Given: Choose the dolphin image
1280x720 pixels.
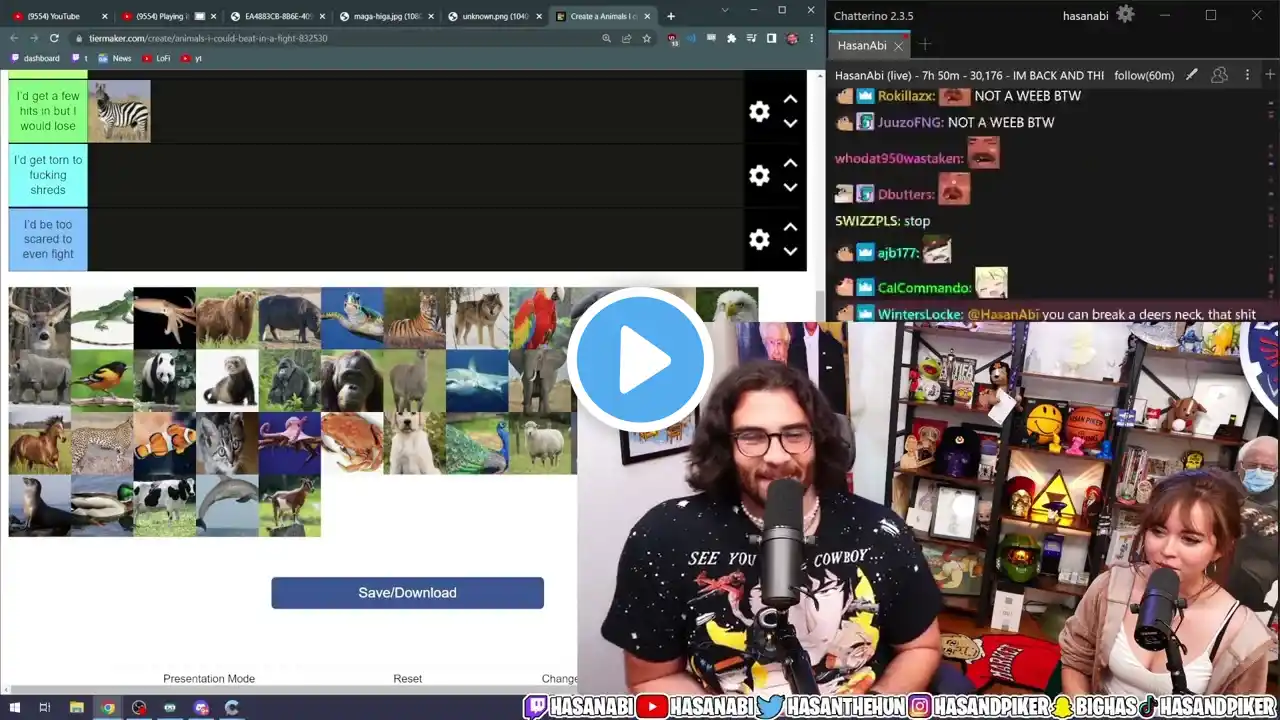Looking at the screenshot, I should point(227,505).
